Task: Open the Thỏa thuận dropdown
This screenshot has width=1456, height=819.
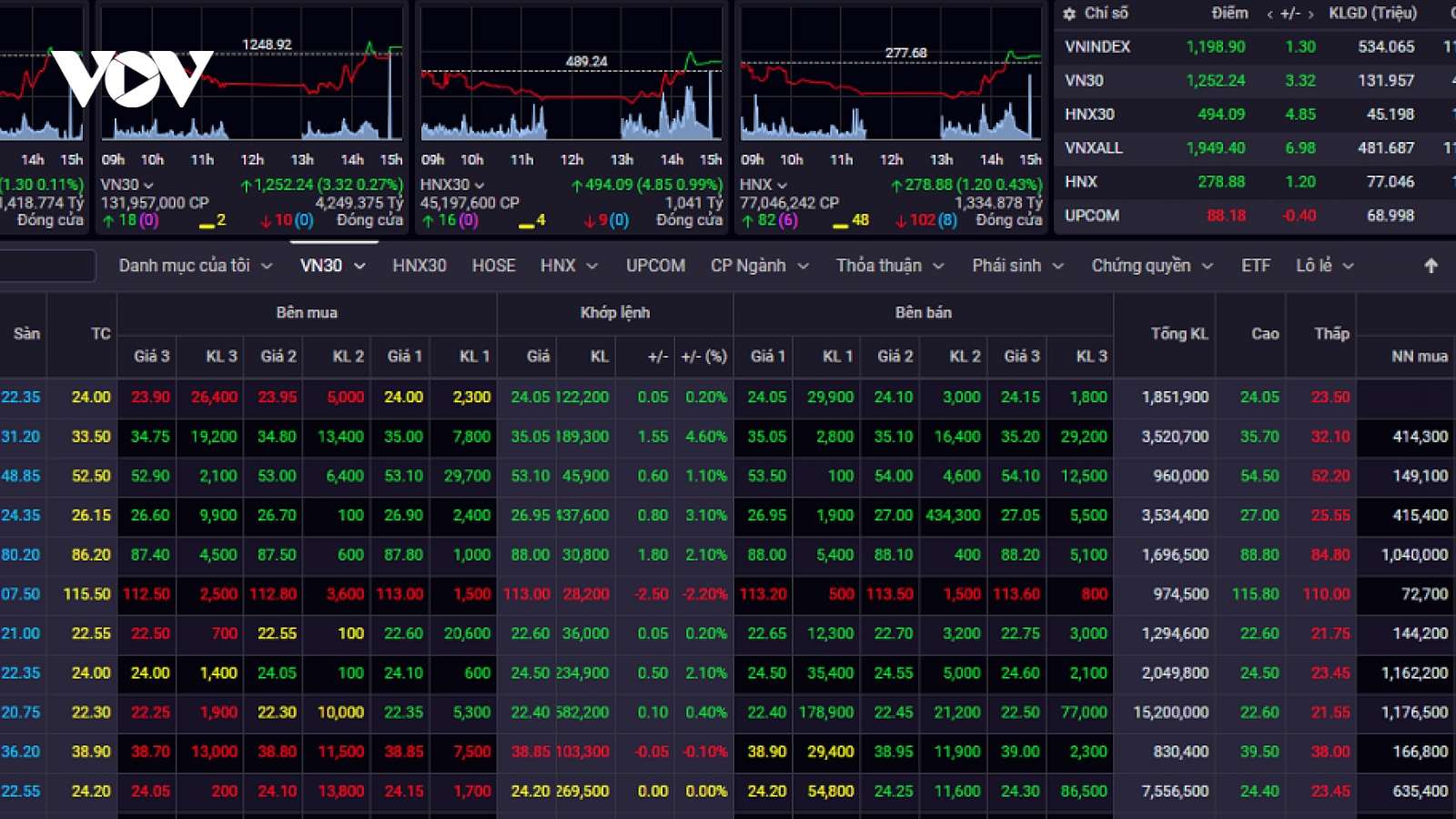Action: click(x=890, y=266)
